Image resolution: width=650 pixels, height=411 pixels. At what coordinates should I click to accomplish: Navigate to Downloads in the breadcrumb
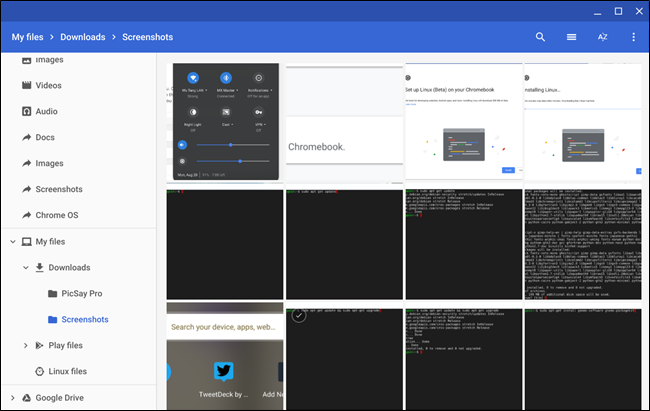click(83, 37)
